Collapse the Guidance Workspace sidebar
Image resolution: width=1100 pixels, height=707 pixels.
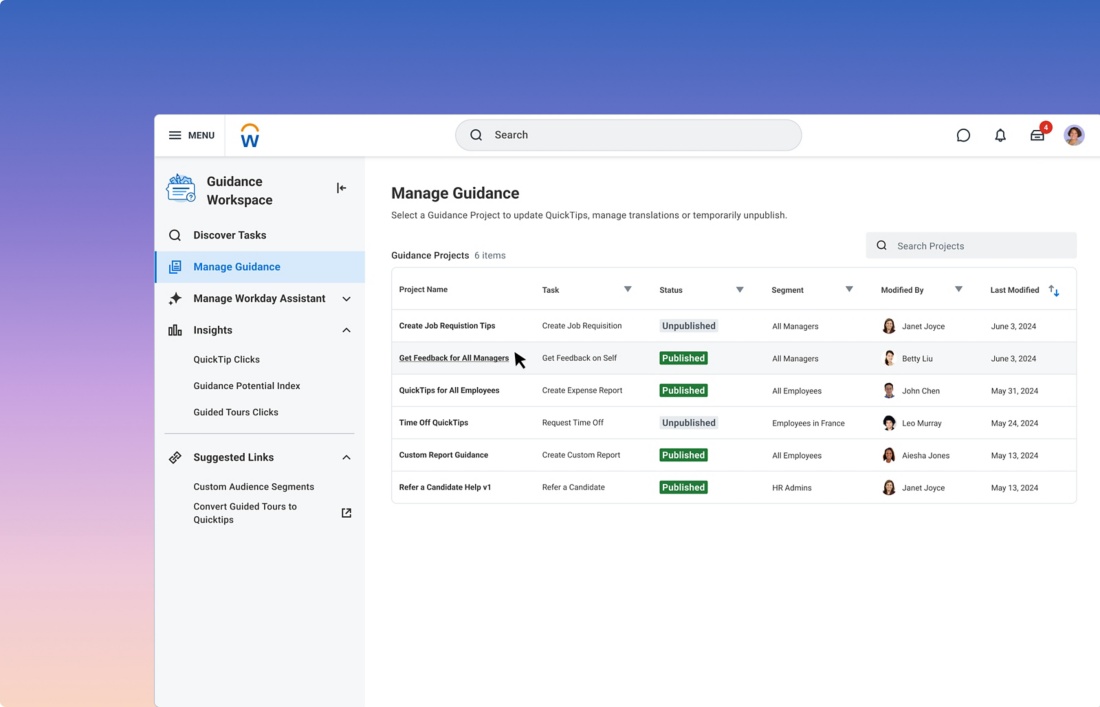tap(341, 188)
